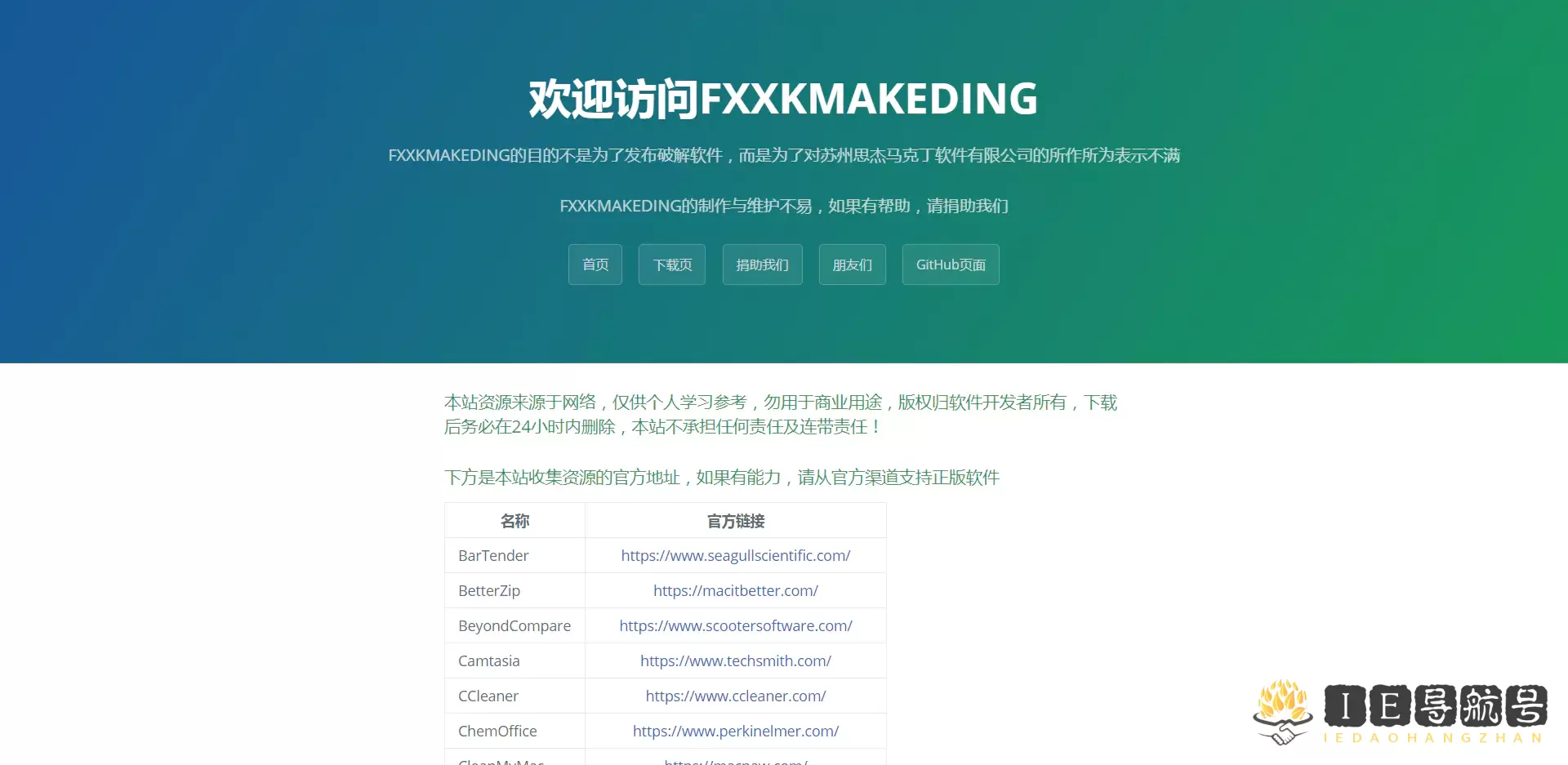Open the ChemOffice link perkinelmer.com

pyautogui.click(x=735, y=731)
